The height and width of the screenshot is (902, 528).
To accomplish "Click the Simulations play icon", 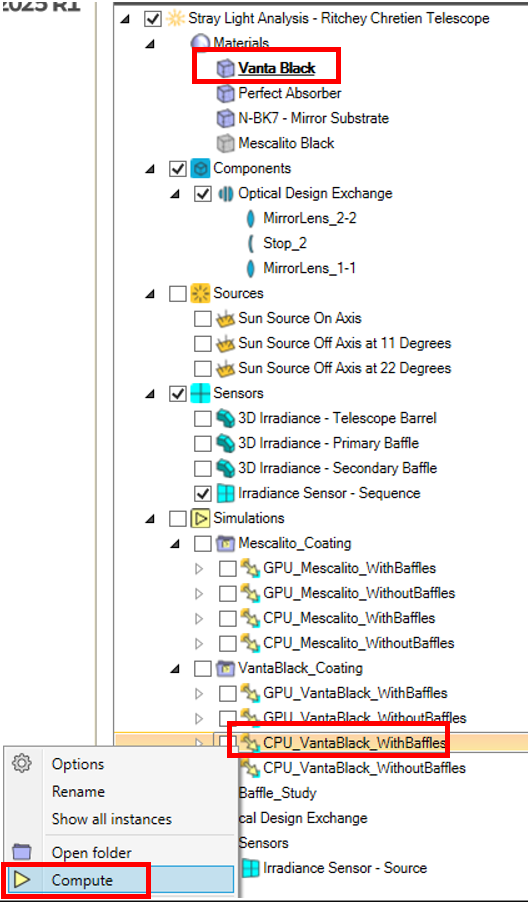I will click(200, 518).
